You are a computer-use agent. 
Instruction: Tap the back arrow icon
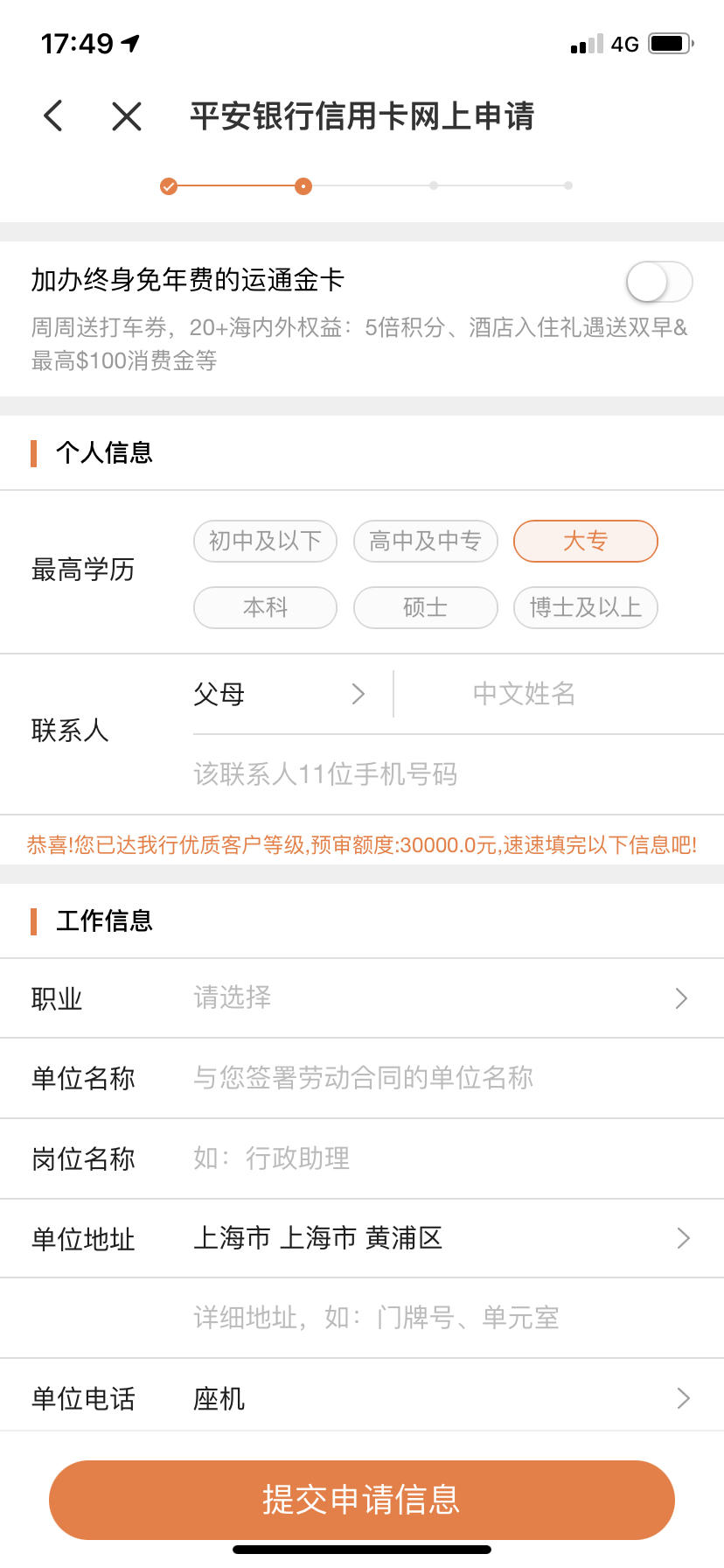click(x=53, y=115)
